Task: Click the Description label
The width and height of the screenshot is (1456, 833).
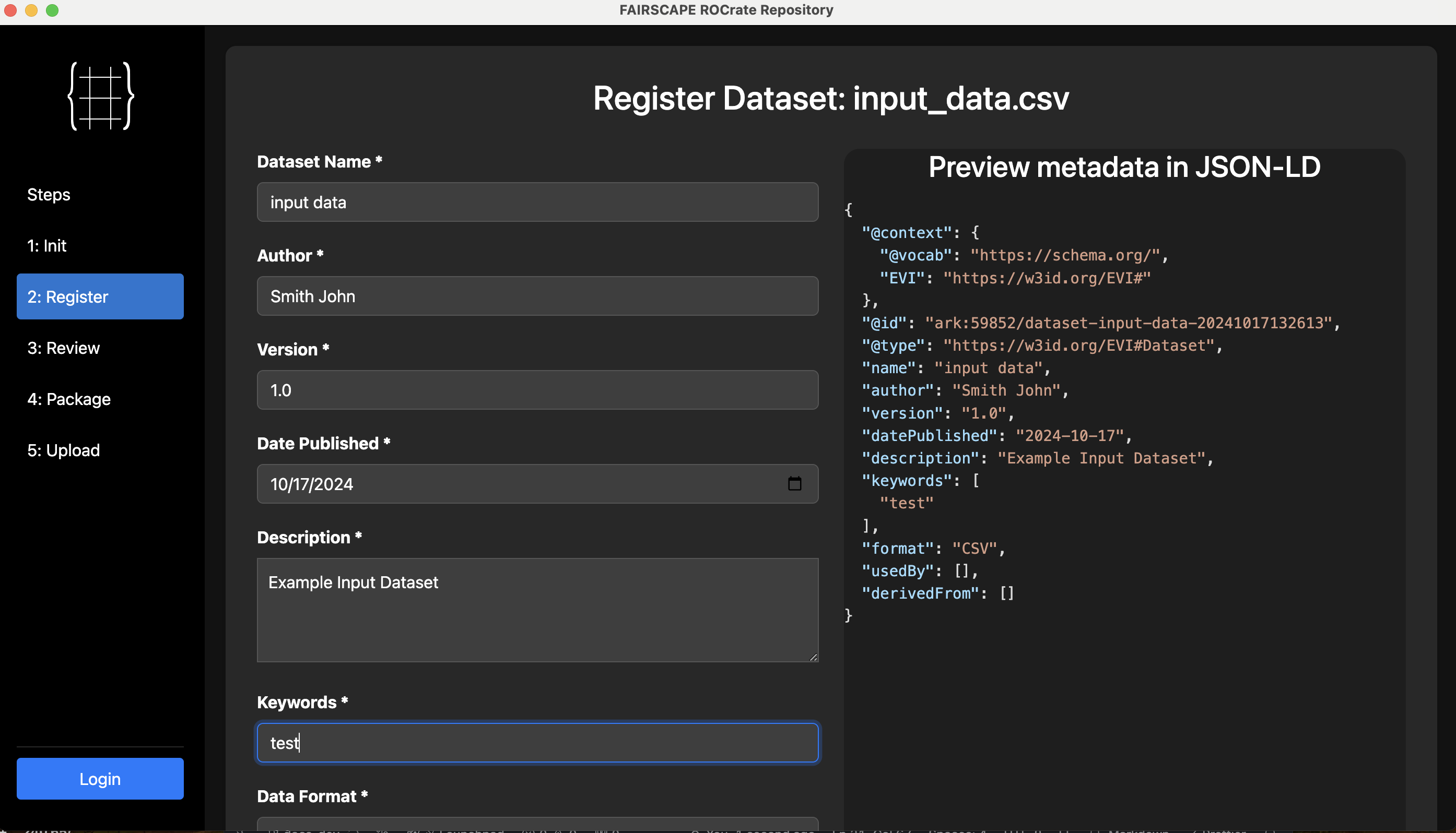Action: pyautogui.click(x=309, y=538)
